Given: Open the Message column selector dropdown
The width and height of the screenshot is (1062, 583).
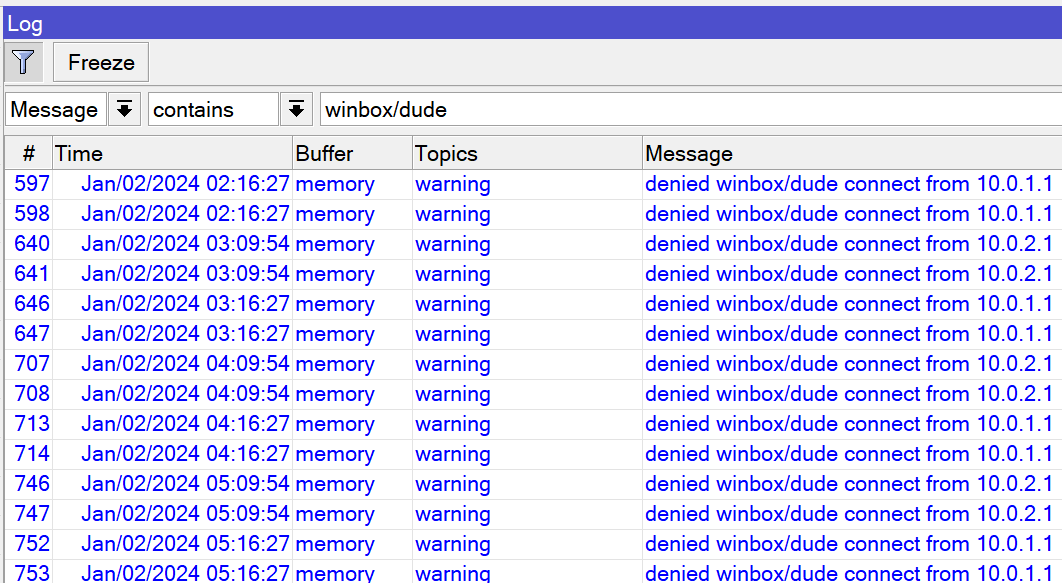Looking at the screenshot, I should [124, 109].
